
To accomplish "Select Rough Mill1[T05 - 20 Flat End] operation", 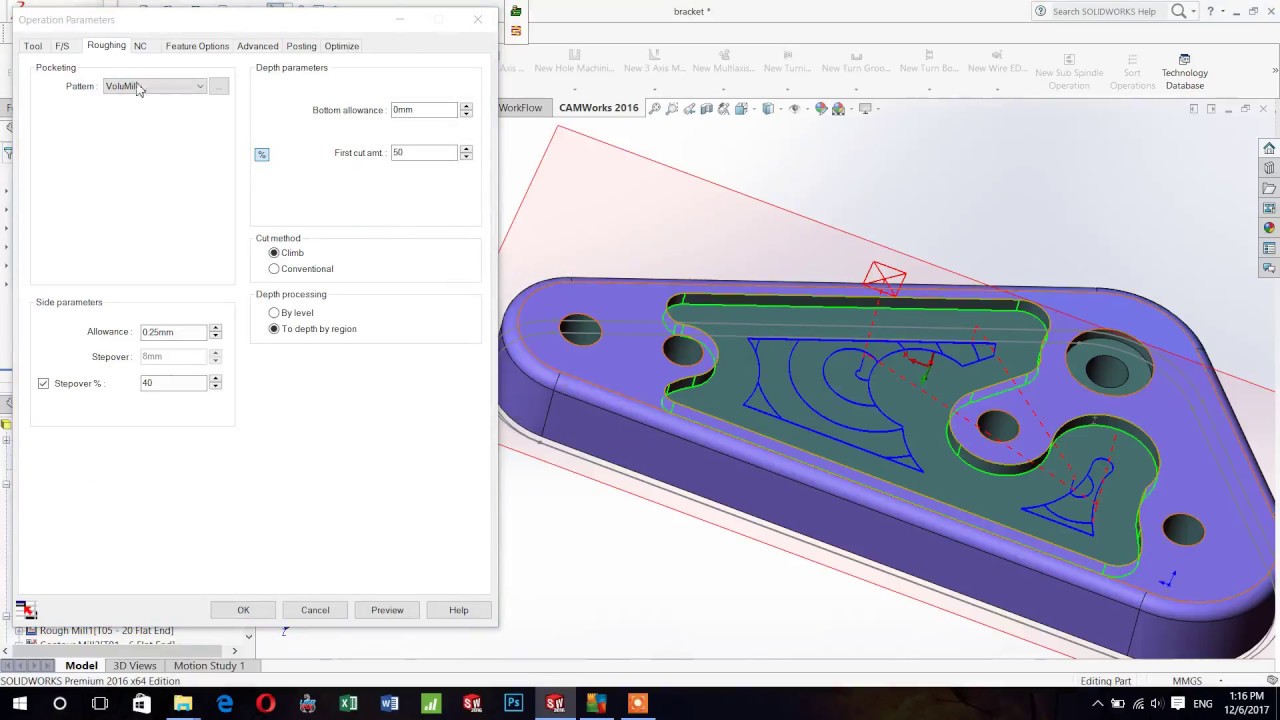I will click(x=106, y=631).
